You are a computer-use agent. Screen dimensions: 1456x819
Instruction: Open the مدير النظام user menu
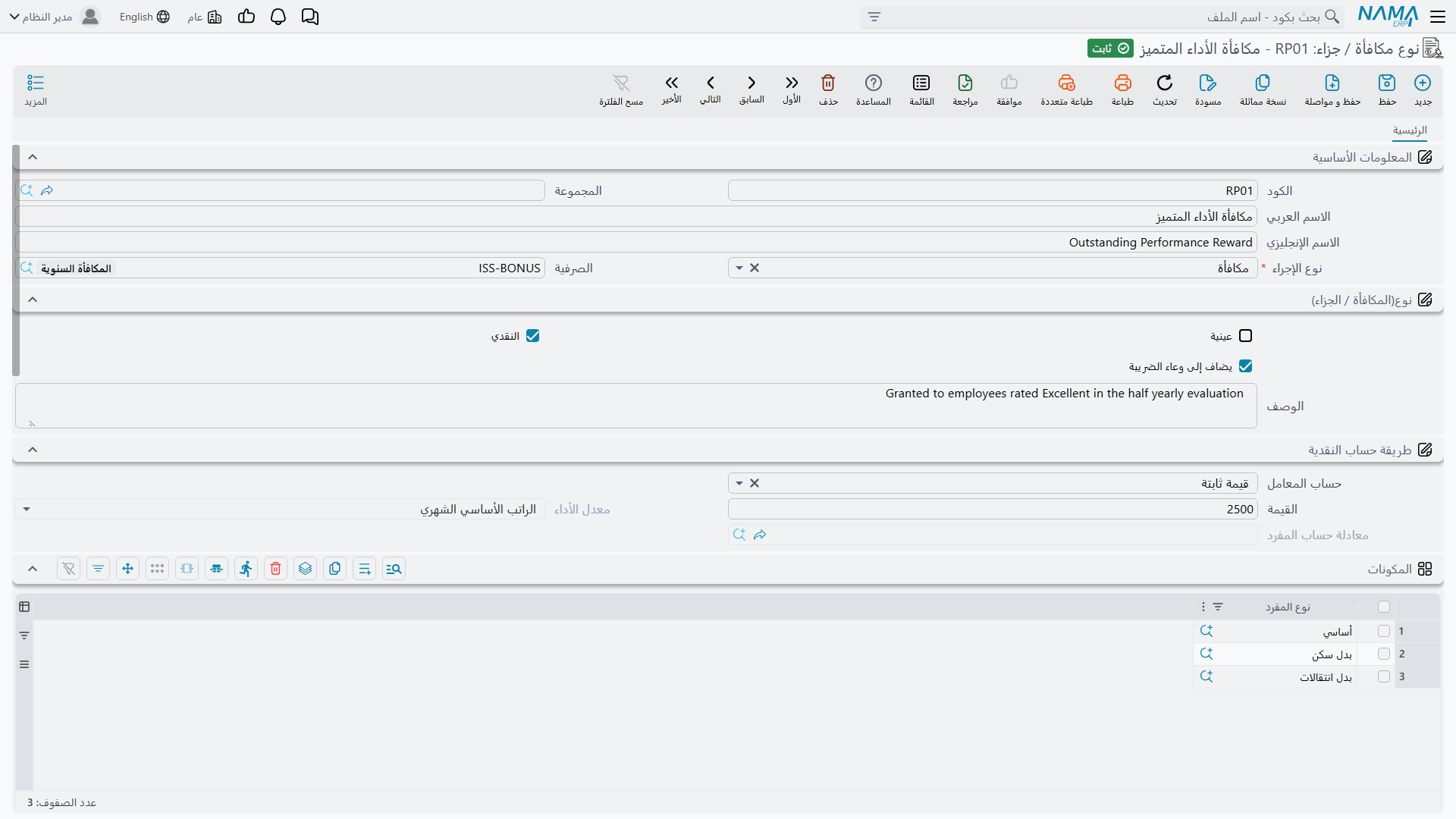(x=55, y=17)
